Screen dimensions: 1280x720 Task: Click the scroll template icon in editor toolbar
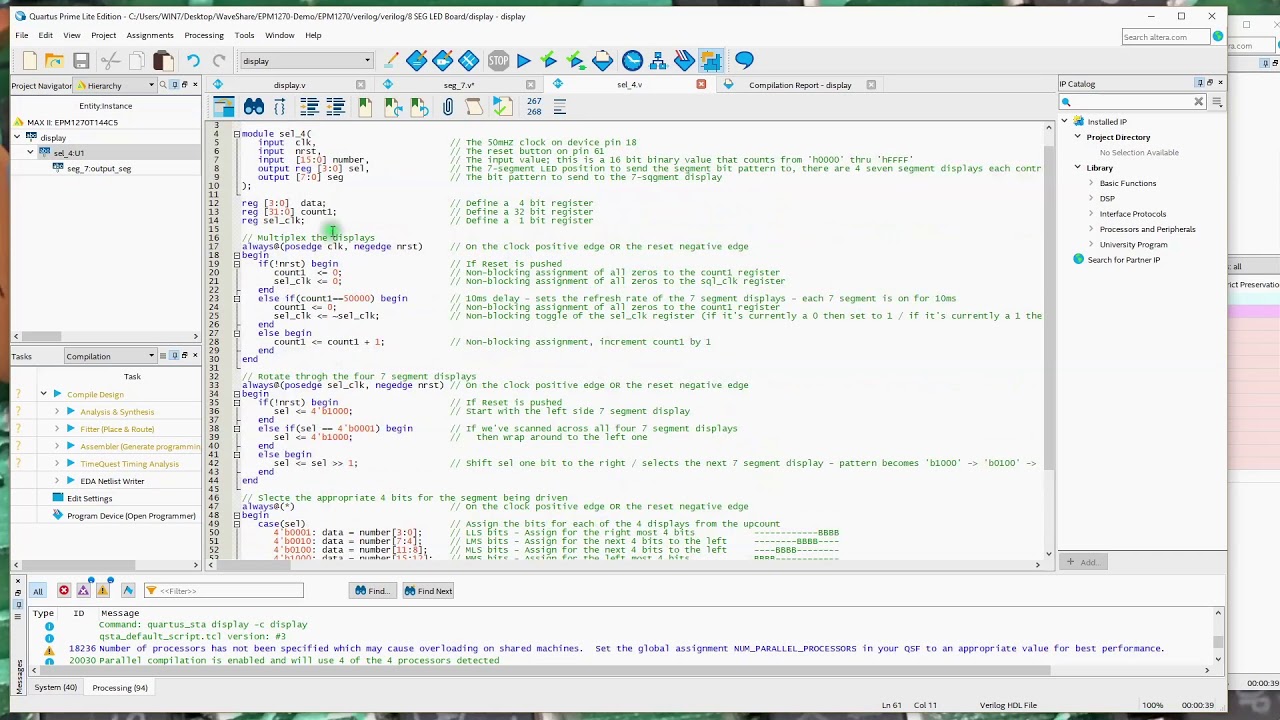pos(474,106)
